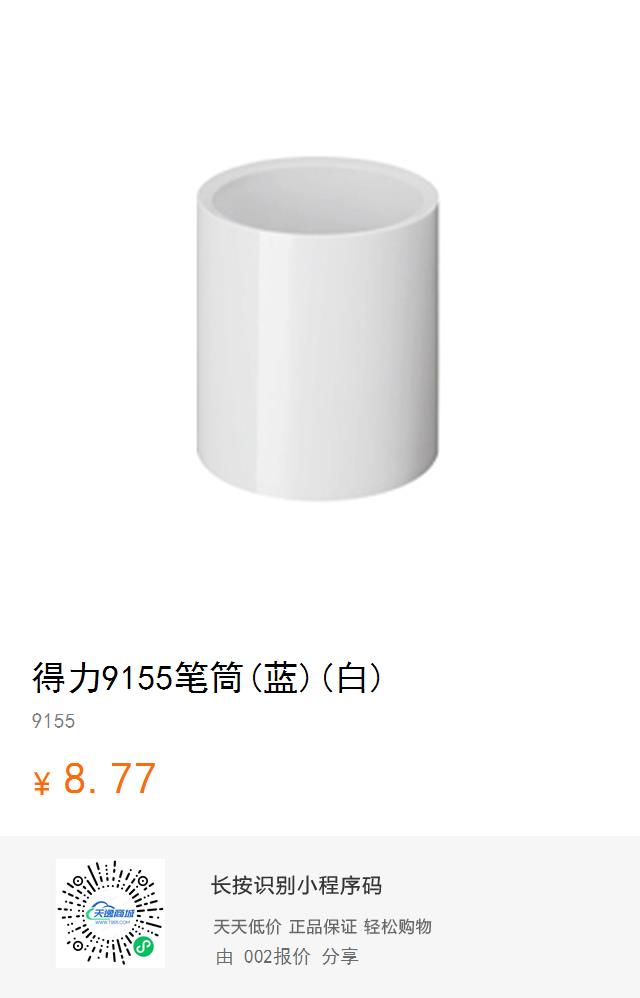Tap the mini program QR code
Image resolution: width=640 pixels, height=998 pixels.
(x=110, y=913)
